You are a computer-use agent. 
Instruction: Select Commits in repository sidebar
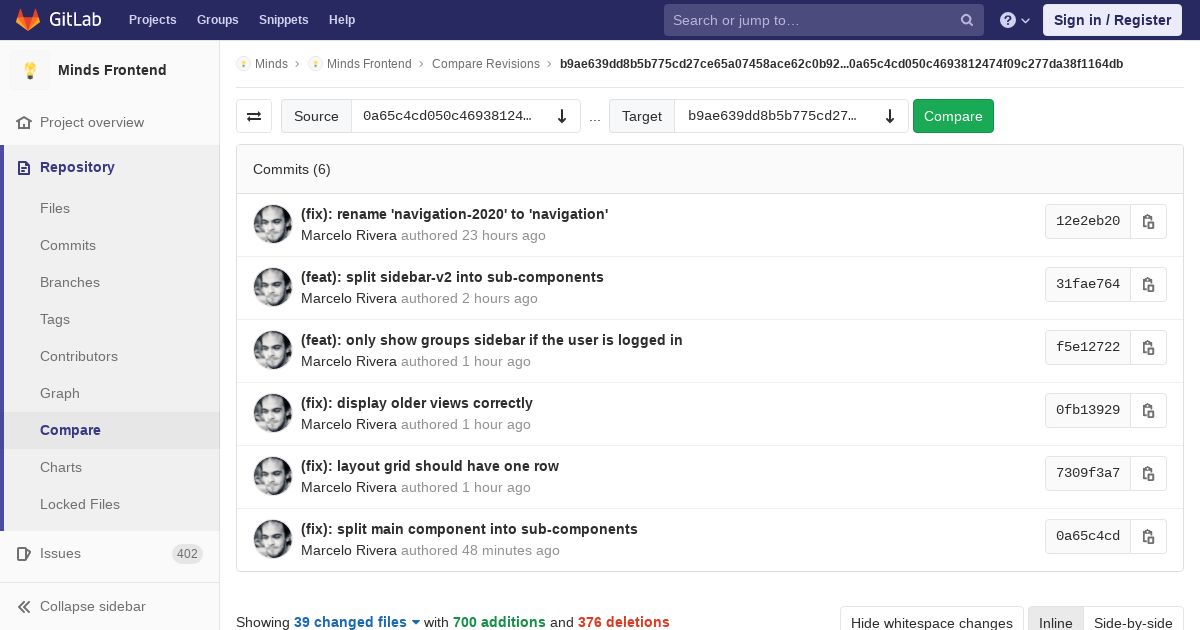(68, 245)
